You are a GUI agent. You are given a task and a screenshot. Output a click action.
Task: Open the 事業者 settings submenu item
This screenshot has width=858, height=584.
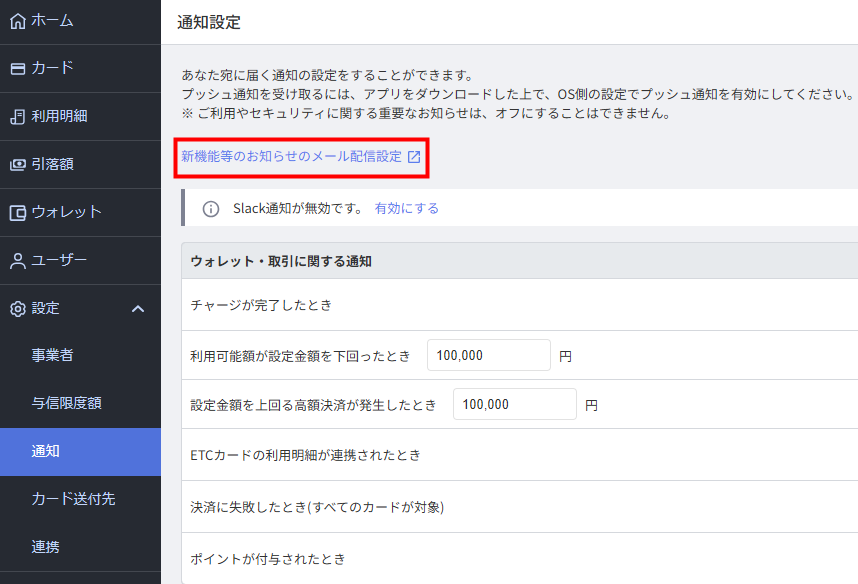(x=52, y=355)
